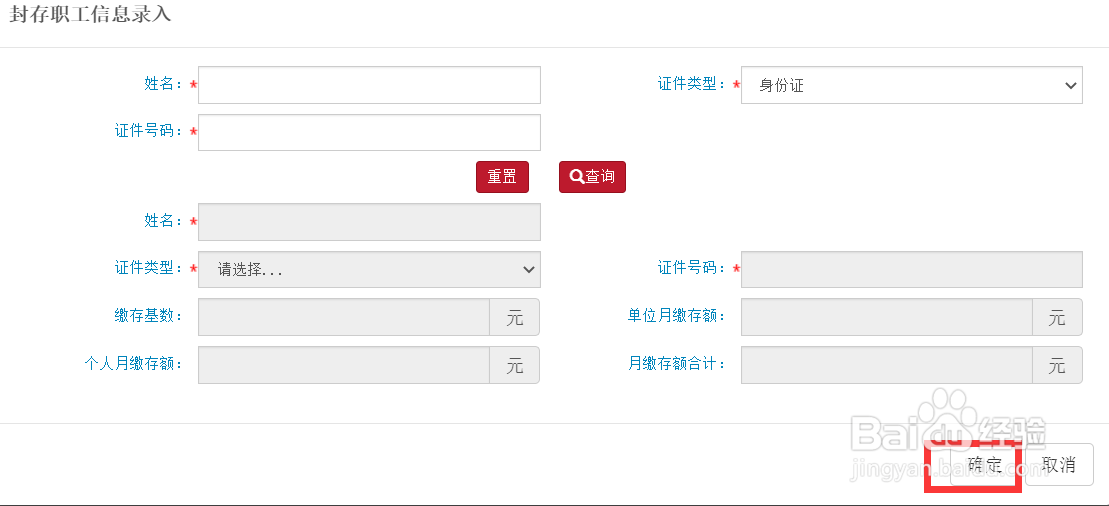Focus the top 证件号码 input field
This screenshot has width=1109, height=506.
(x=369, y=132)
